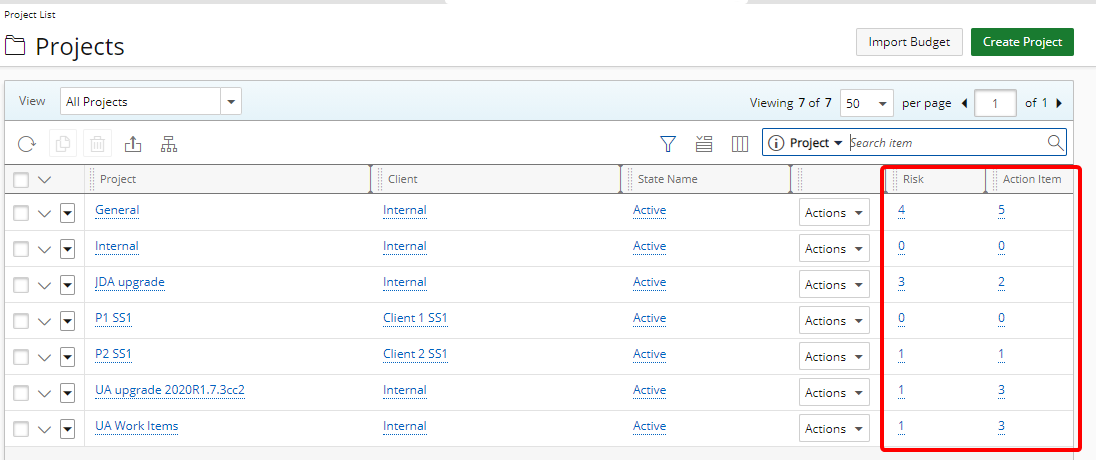
Task: Click the Risk column header
Action: (x=913, y=179)
